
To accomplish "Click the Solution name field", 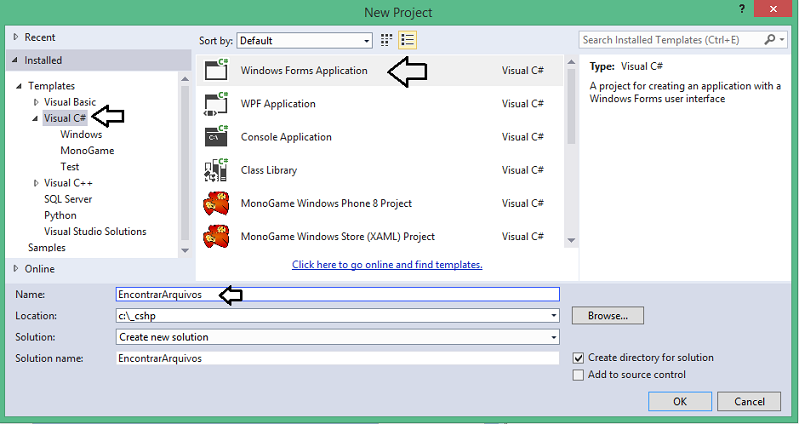I will click(337, 358).
